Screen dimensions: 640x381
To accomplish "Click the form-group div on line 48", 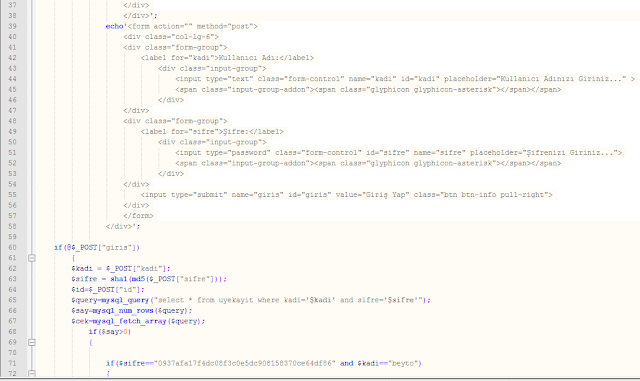I will click(175, 121).
